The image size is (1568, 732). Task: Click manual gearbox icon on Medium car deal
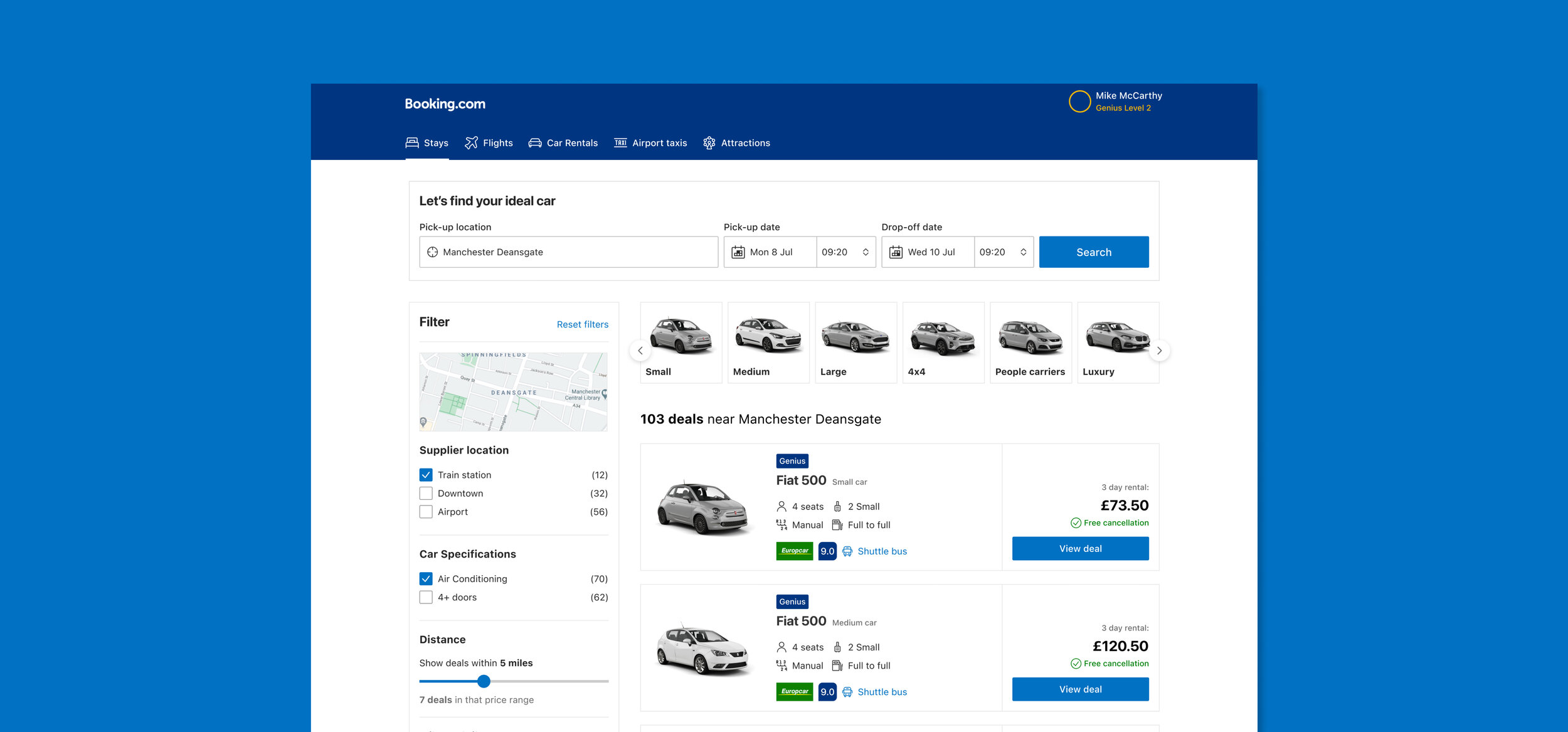pos(781,666)
